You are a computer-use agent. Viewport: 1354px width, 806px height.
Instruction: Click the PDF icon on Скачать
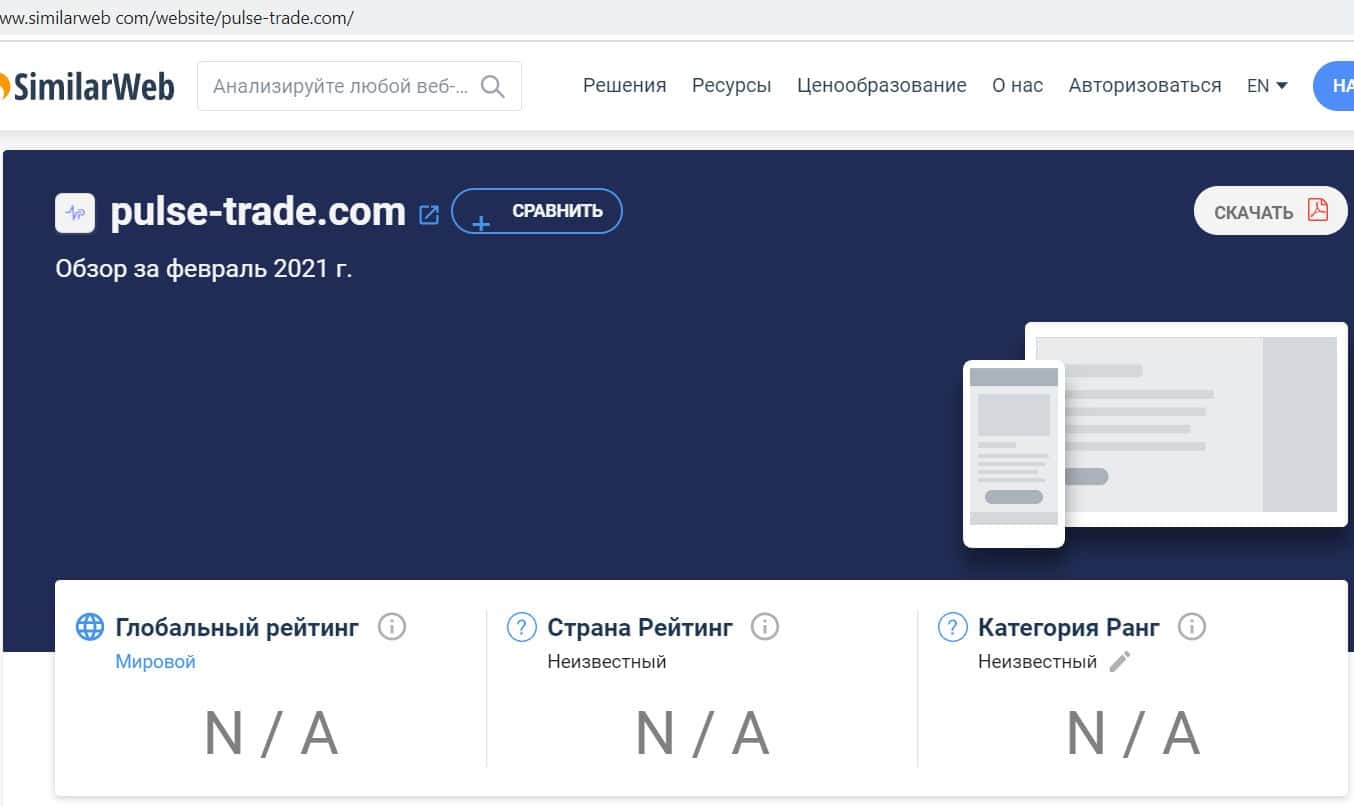click(1318, 210)
